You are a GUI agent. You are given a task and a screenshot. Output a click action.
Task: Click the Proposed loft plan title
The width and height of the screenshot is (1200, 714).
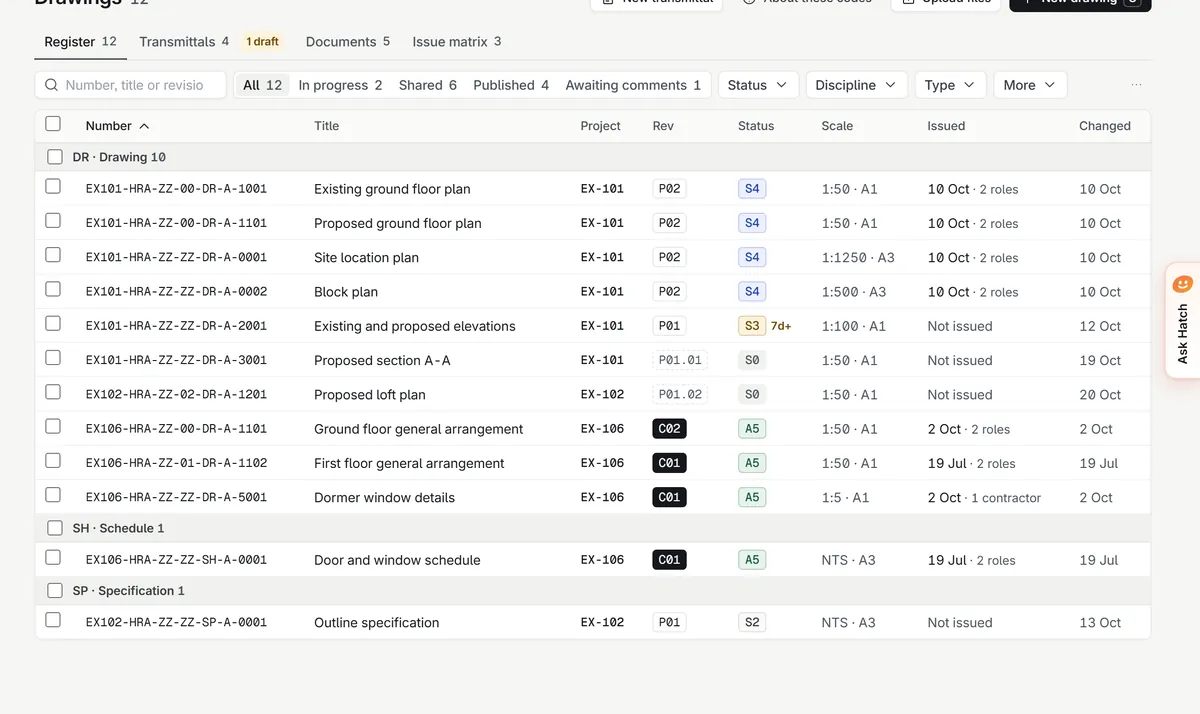pos(370,395)
